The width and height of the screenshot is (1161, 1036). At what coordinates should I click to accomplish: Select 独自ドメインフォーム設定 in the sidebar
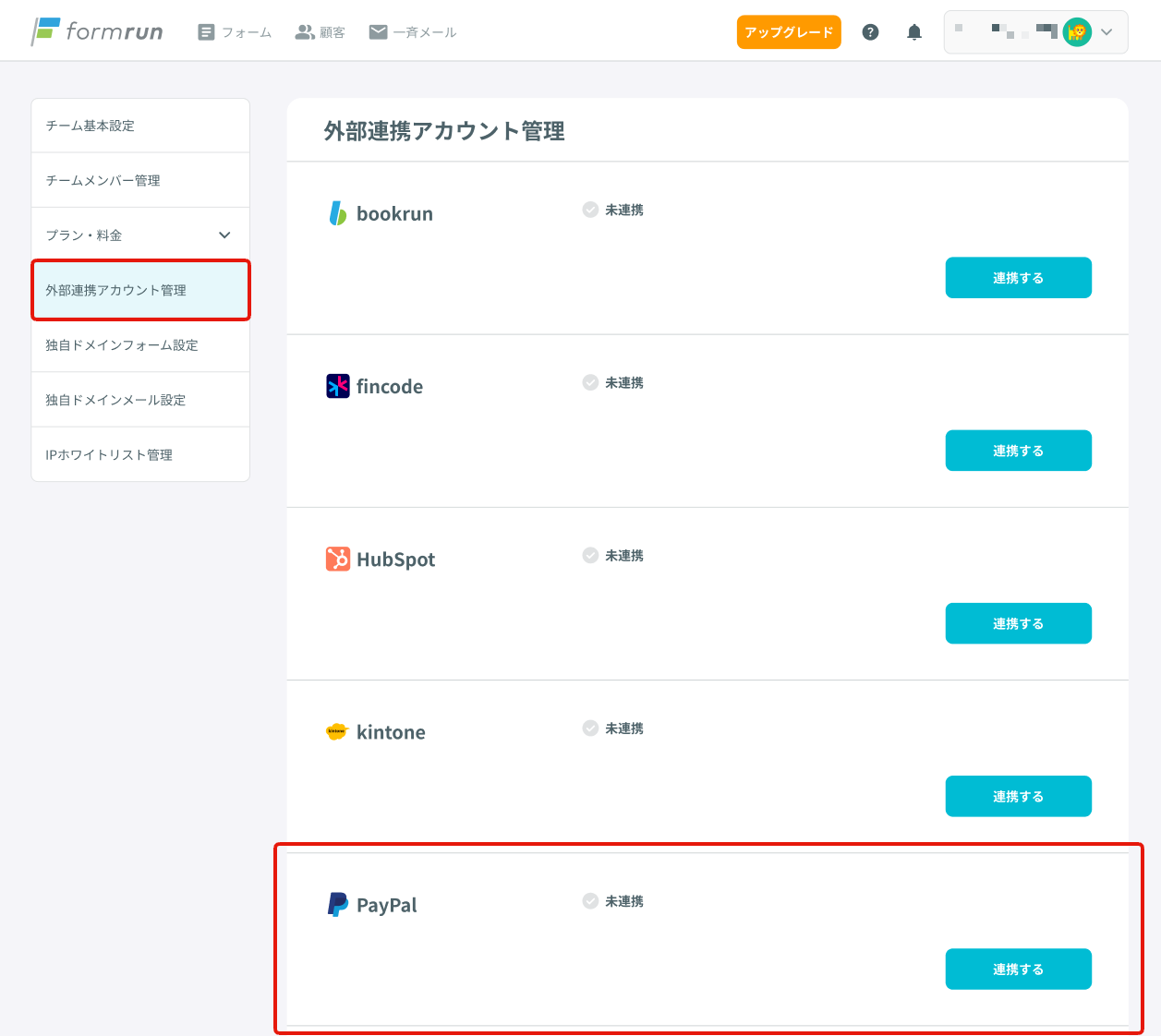[x=140, y=345]
